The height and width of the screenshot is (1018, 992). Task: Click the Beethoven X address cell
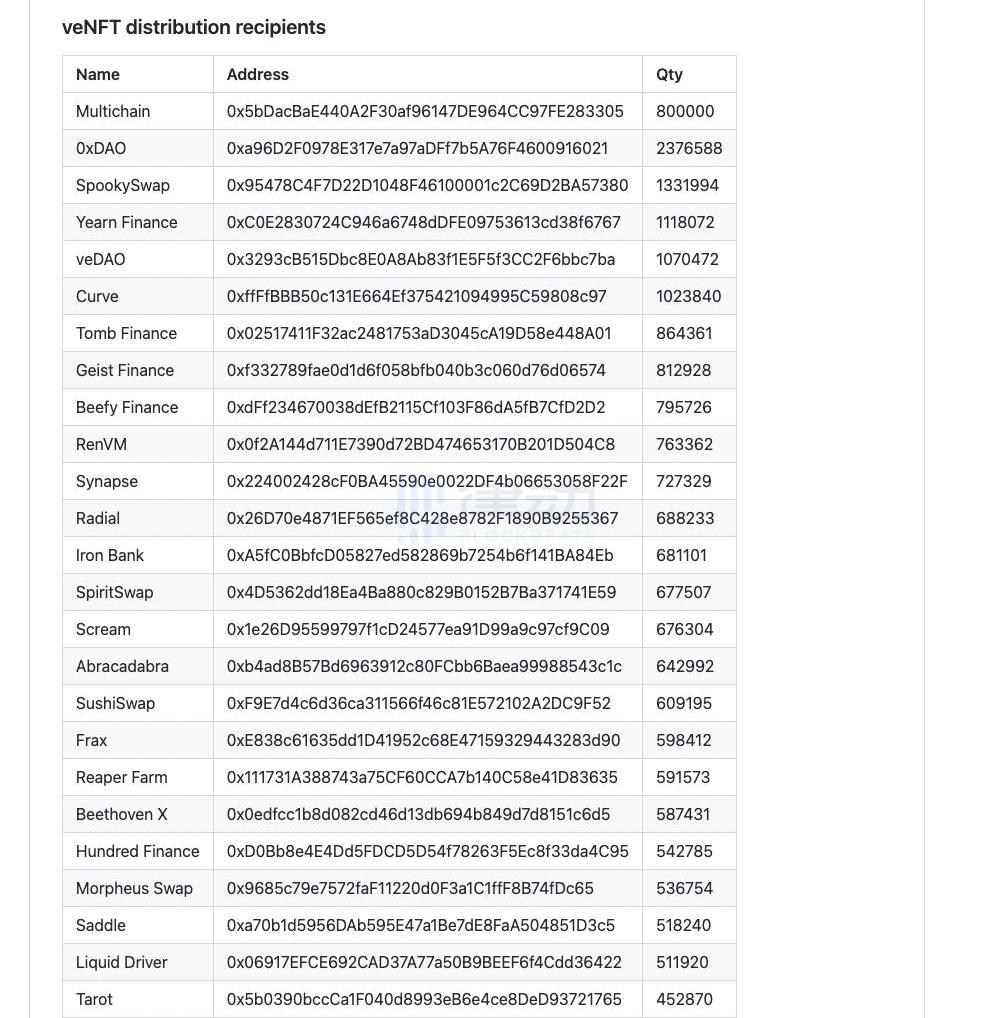click(x=418, y=814)
